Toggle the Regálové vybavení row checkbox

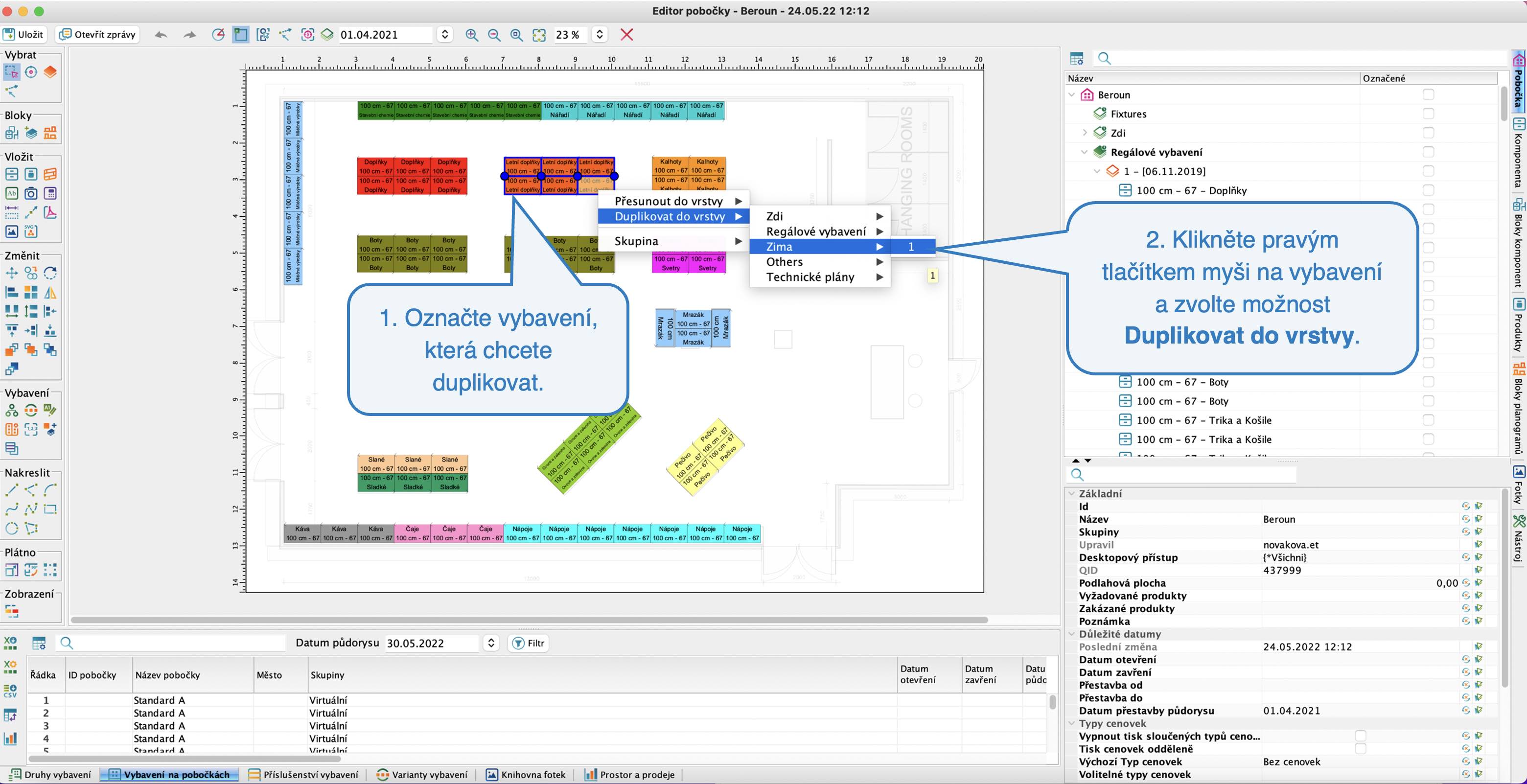(1429, 152)
